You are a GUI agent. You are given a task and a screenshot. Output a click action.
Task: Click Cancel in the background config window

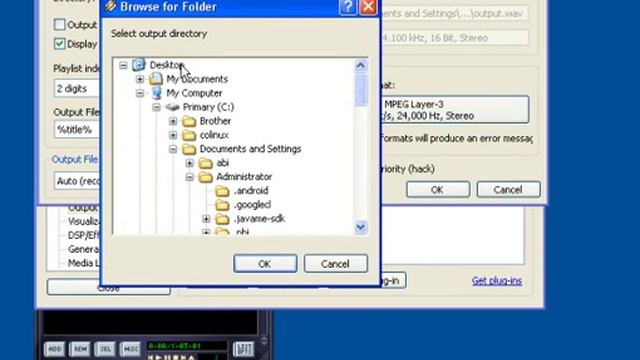tap(509, 190)
